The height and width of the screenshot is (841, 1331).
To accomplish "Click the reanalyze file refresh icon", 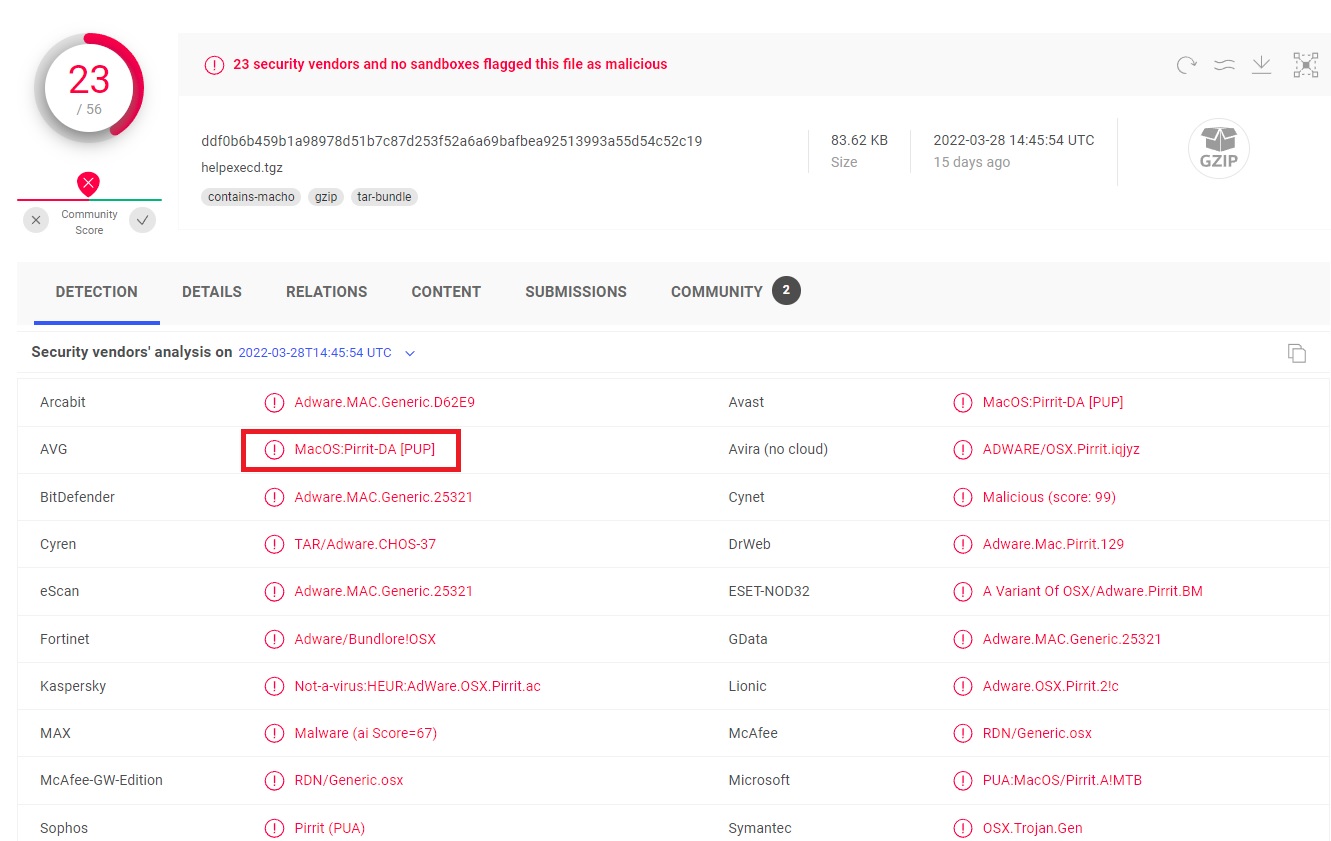I will click(x=1186, y=65).
